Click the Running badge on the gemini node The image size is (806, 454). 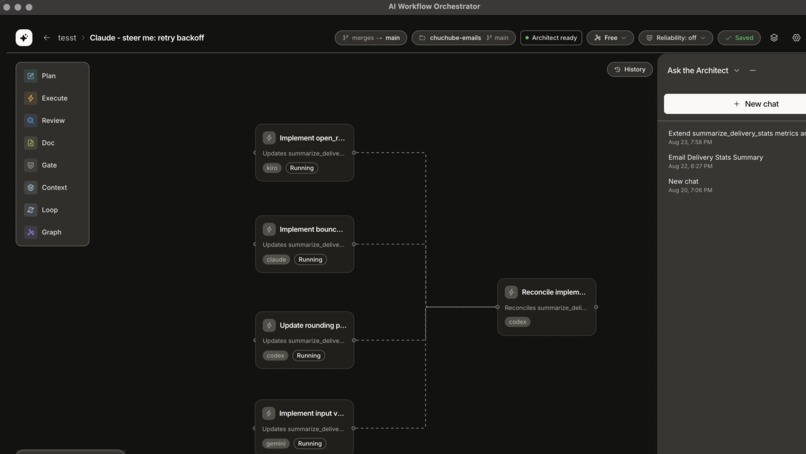click(310, 444)
